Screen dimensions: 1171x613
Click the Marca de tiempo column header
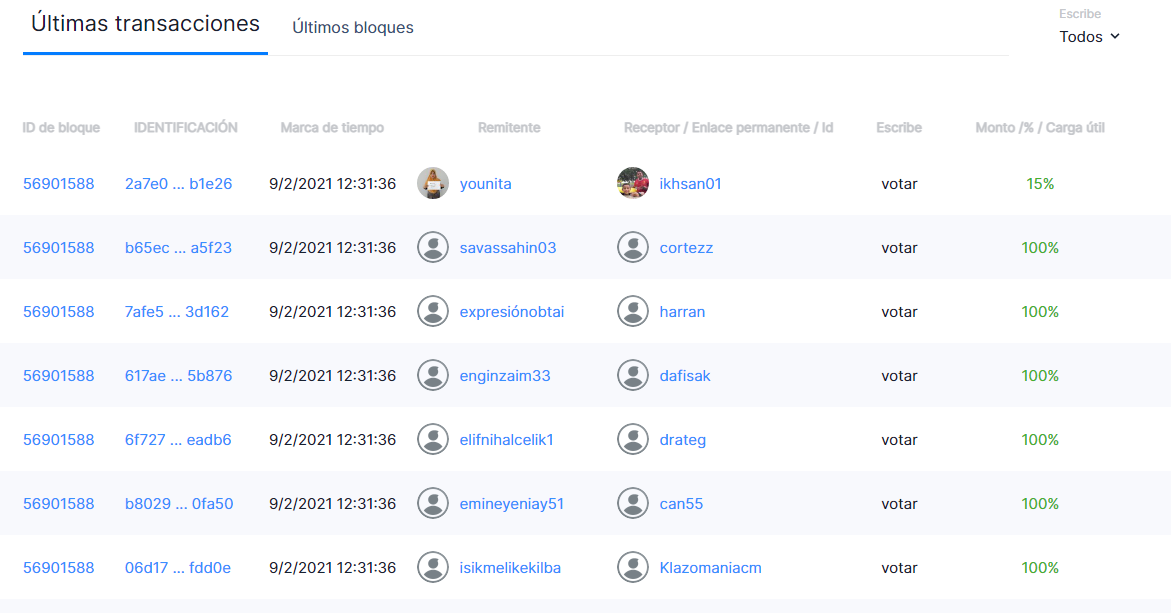tap(332, 128)
